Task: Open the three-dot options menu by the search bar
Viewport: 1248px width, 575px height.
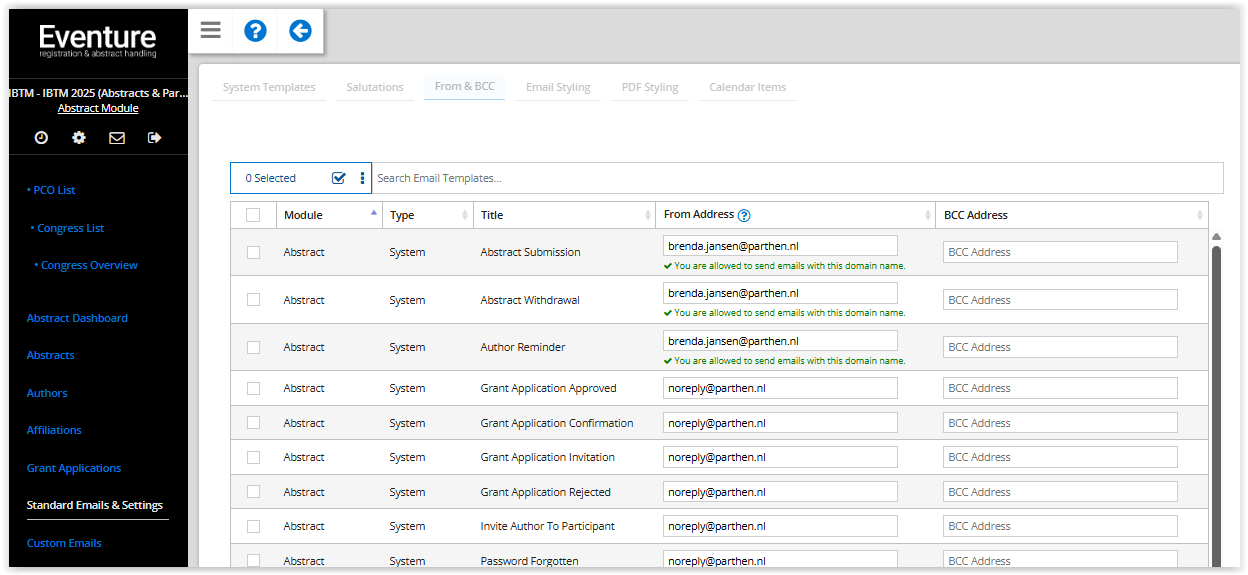Action: click(362, 178)
